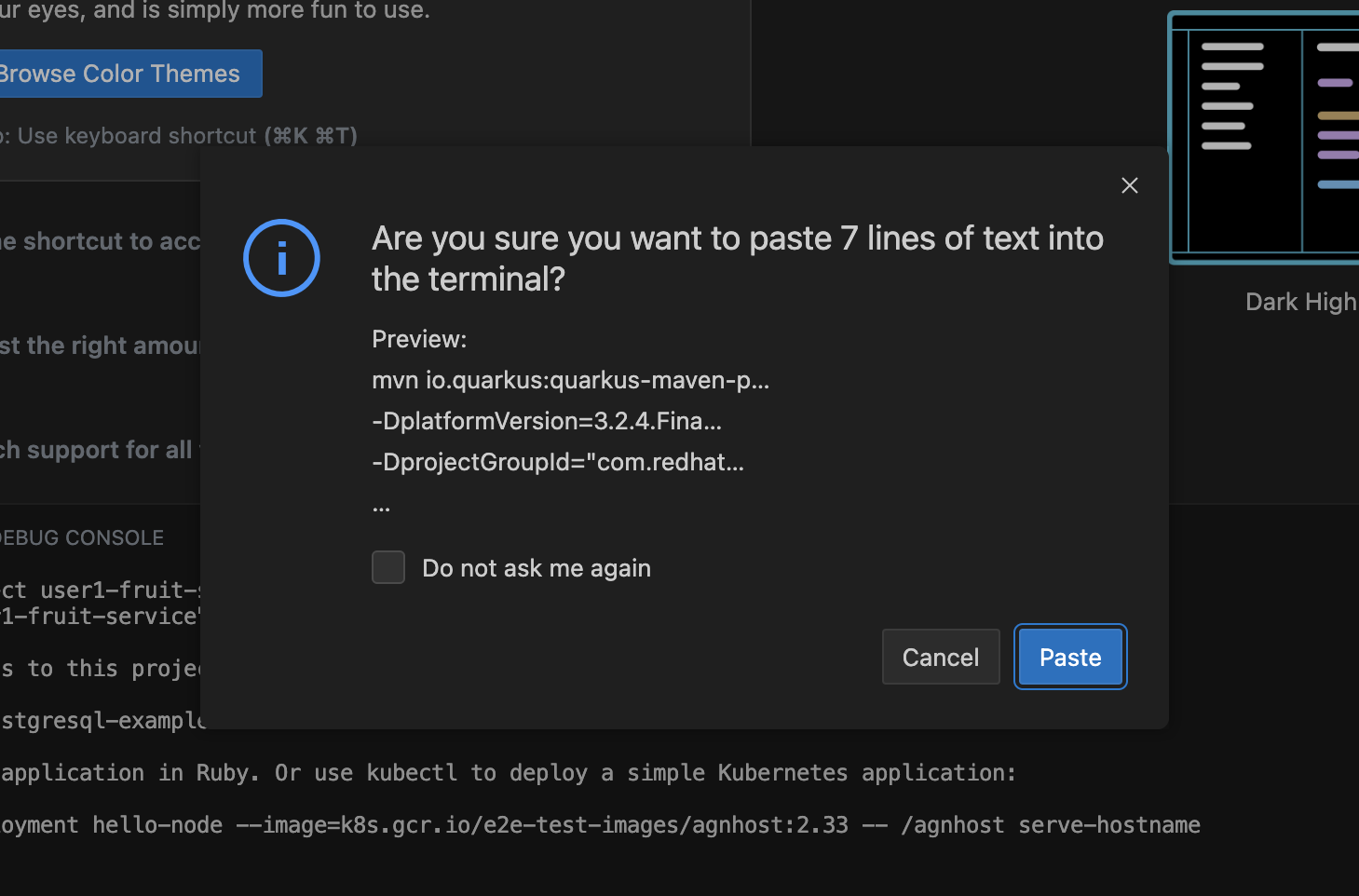
Task: Click the blue info icon in dialog
Action: coord(281,258)
